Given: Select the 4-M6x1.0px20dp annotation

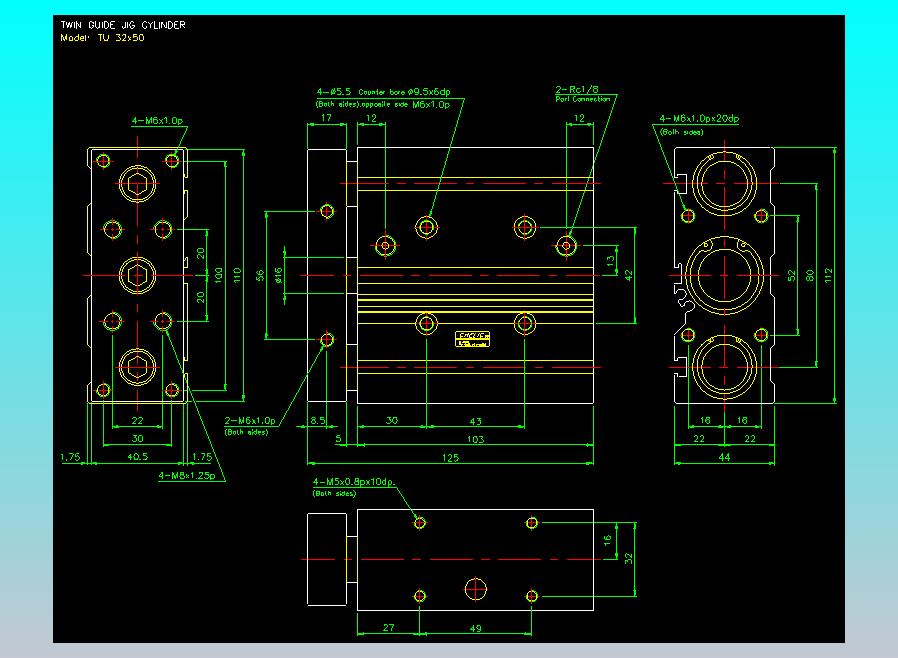Looking at the screenshot, I should pos(698,119).
